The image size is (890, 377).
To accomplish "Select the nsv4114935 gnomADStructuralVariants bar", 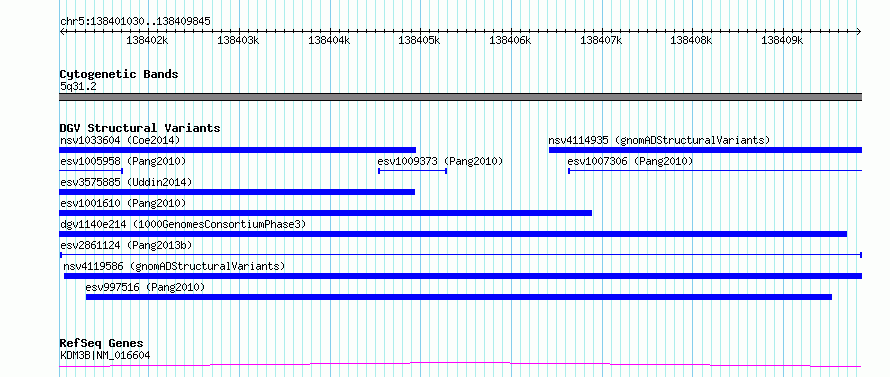I will [705, 150].
